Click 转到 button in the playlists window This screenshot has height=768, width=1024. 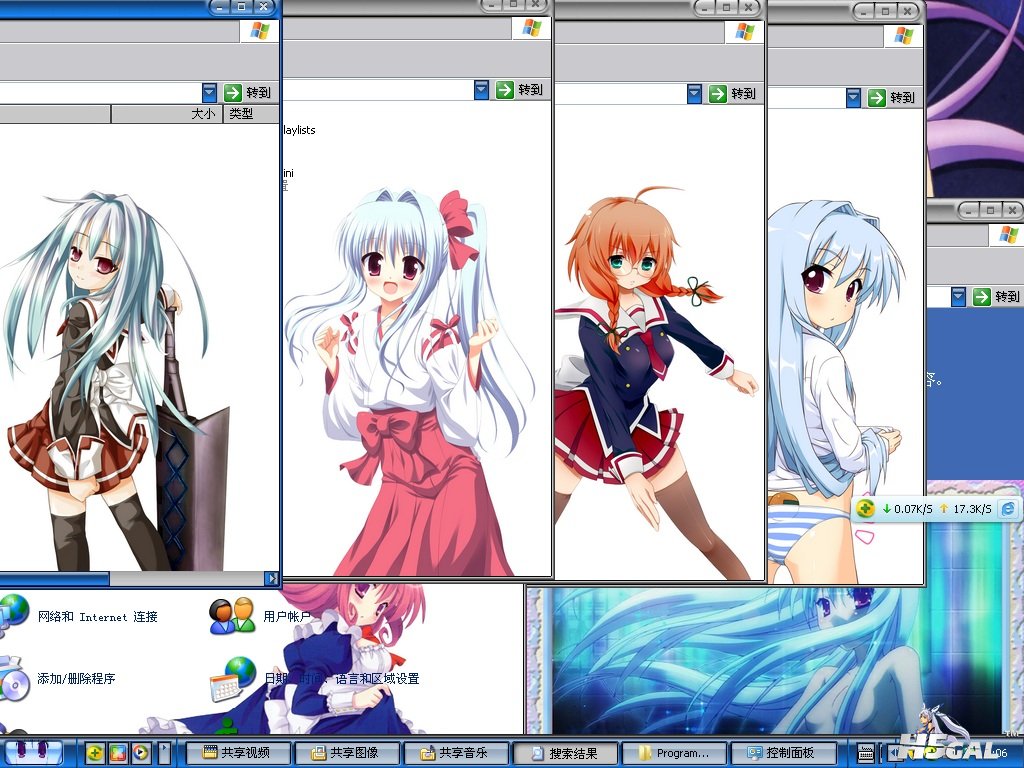click(520, 90)
